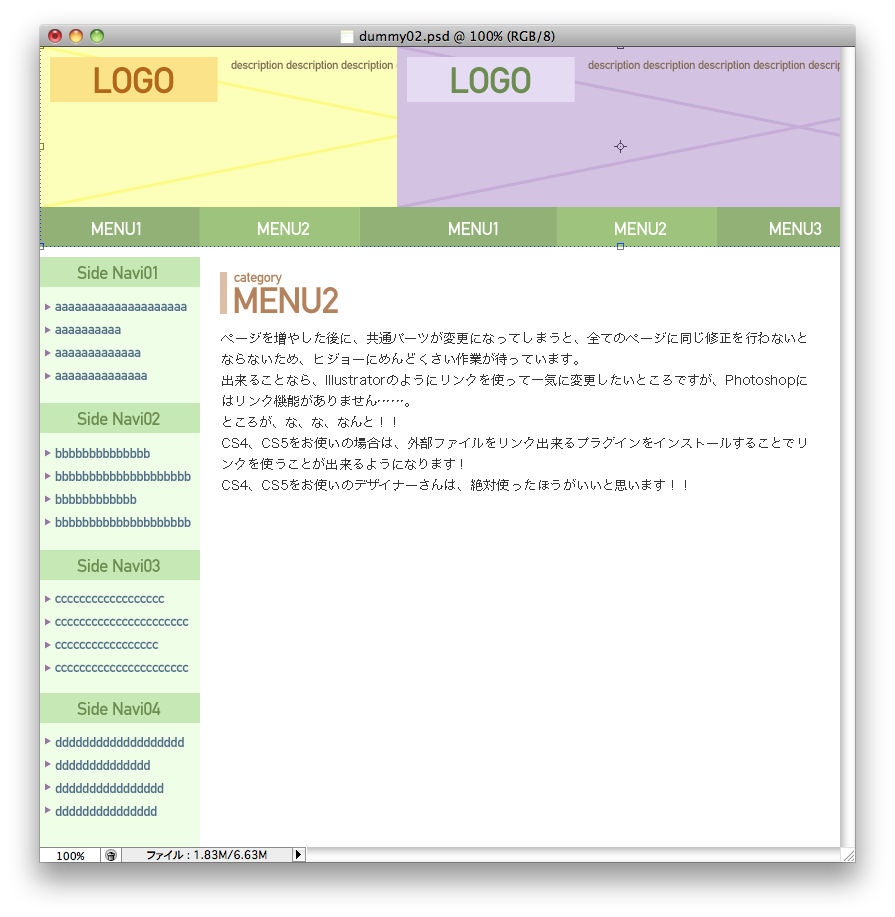The height and width of the screenshot is (917, 895).
Task: Click the Side Navi02 section header
Action: coord(119,418)
